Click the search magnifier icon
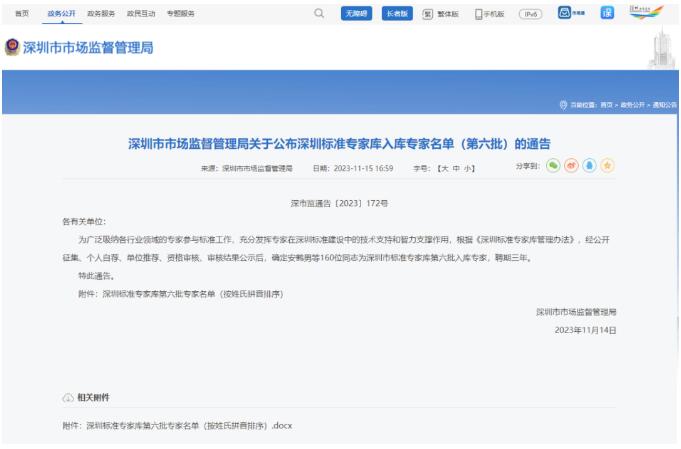The width and height of the screenshot is (681, 449). 319,13
